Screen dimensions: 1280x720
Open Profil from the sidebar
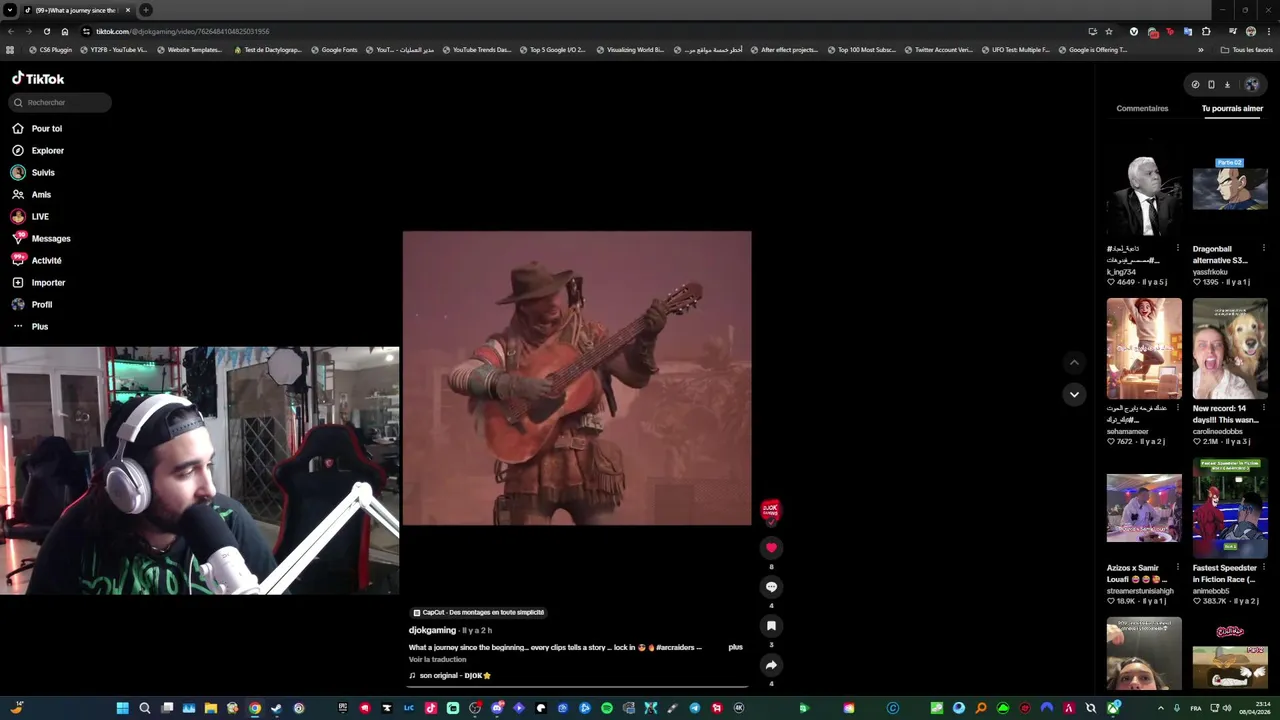32,304
